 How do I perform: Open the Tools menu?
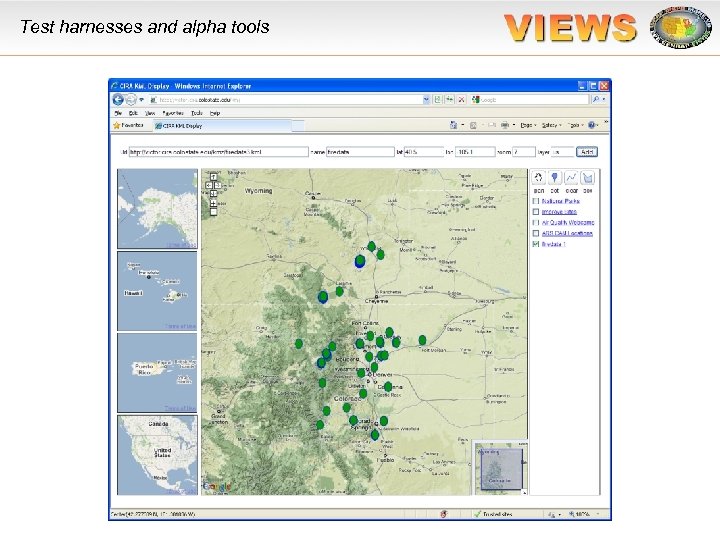click(197, 113)
